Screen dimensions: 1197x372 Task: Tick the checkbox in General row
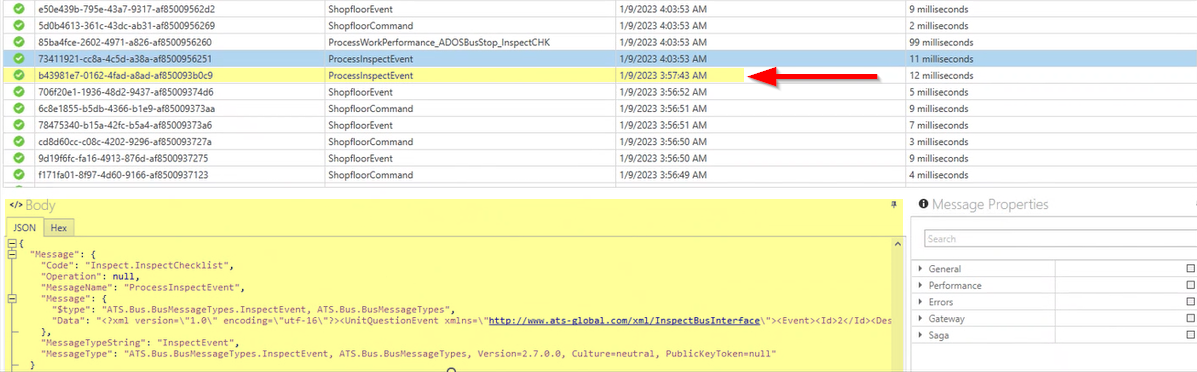(1190, 269)
